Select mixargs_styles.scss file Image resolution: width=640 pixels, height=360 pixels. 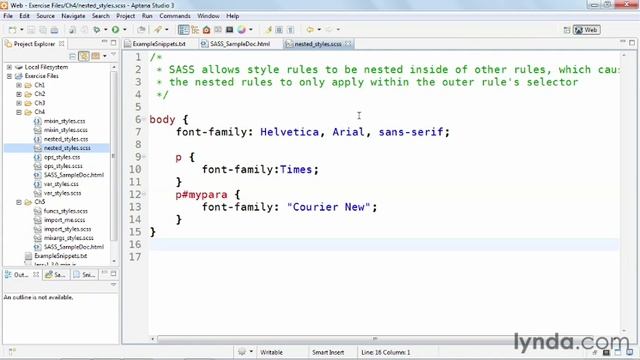point(69,238)
